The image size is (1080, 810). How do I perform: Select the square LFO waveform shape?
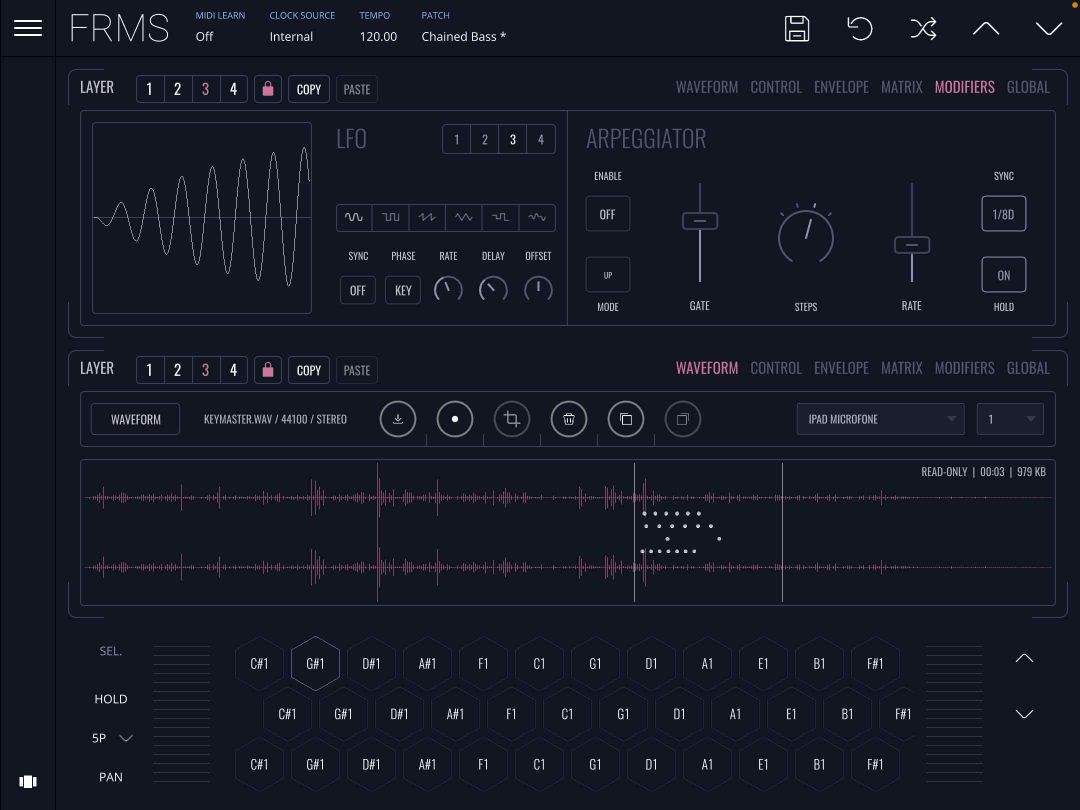click(x=390, y=217)
